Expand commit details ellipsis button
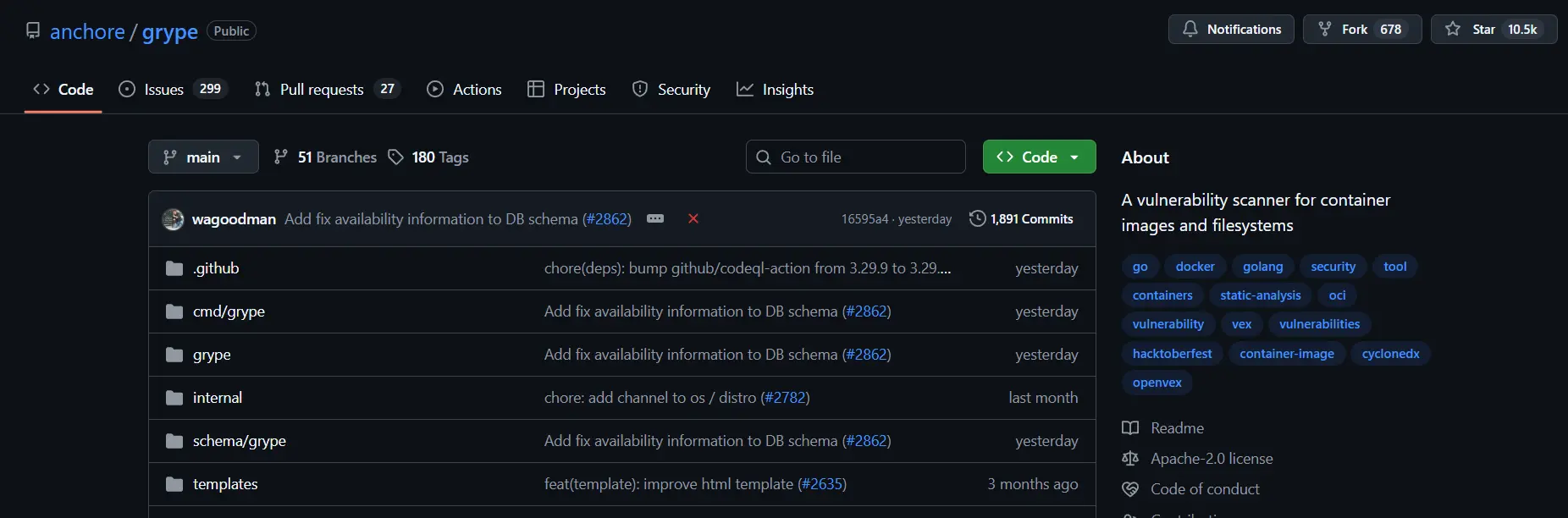Screen dimensions: 1568x518 click(x=655, y=218)
